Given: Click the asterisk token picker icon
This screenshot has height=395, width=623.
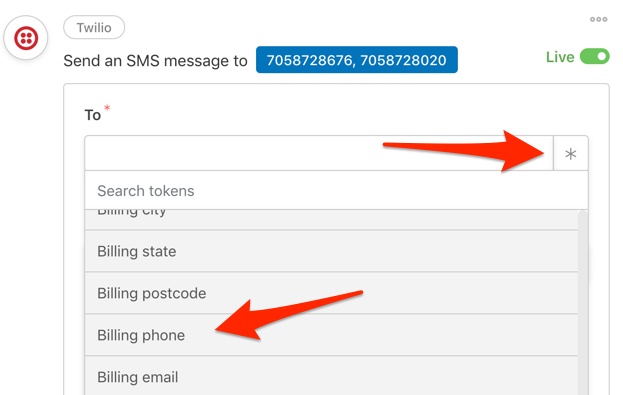Looking at the screenshot, I should coord(571,154).
